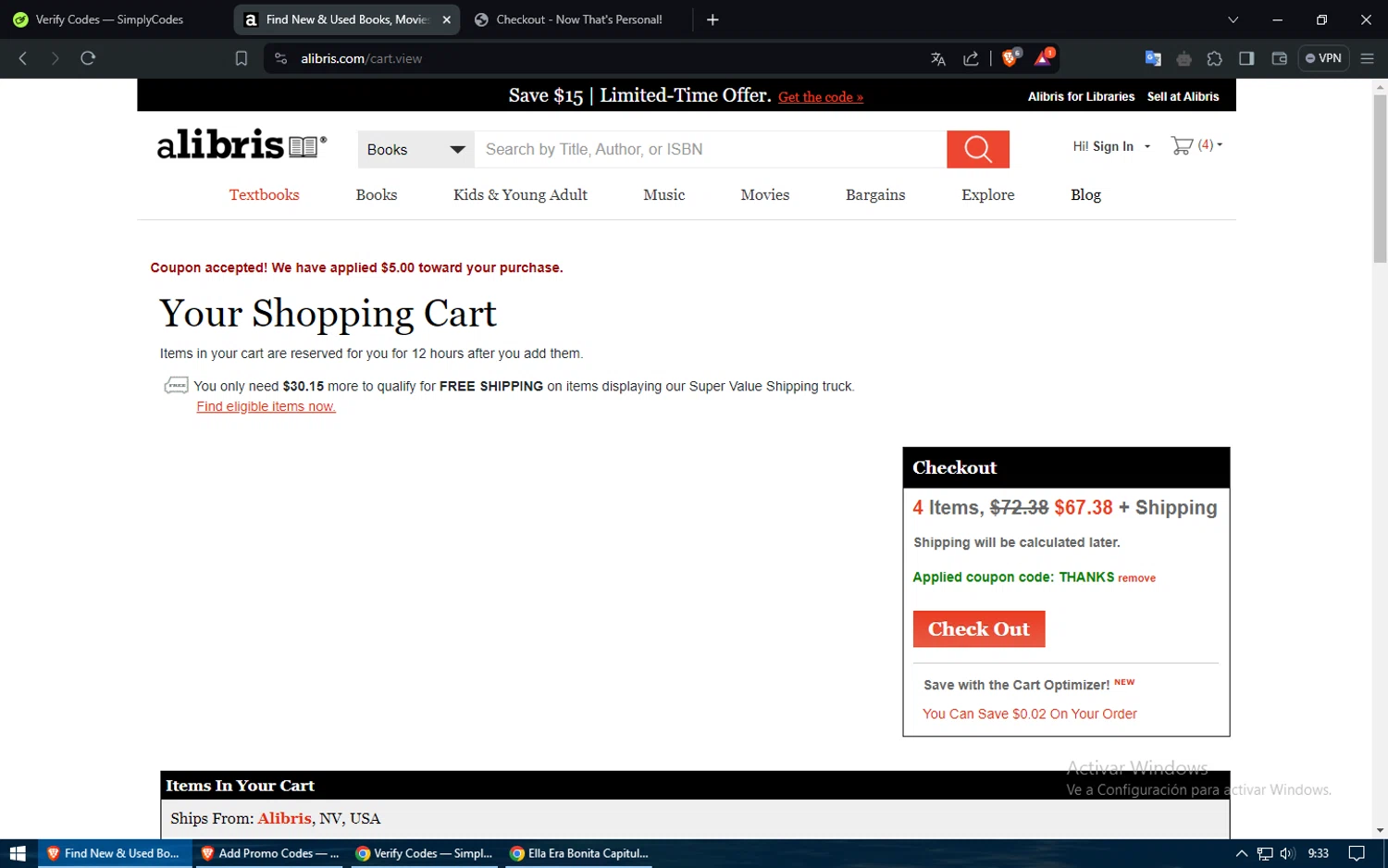
Task: Switch to Checkout - Now That's Personal tab
Action: [578, 19]
